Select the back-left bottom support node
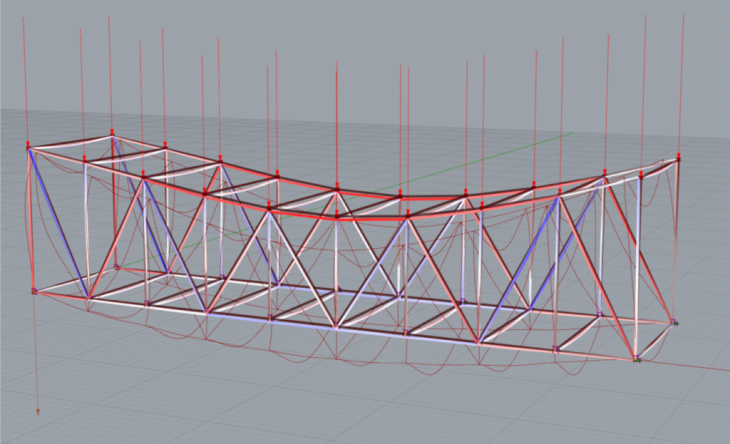730x444 pixels. [x=117, y=267]
